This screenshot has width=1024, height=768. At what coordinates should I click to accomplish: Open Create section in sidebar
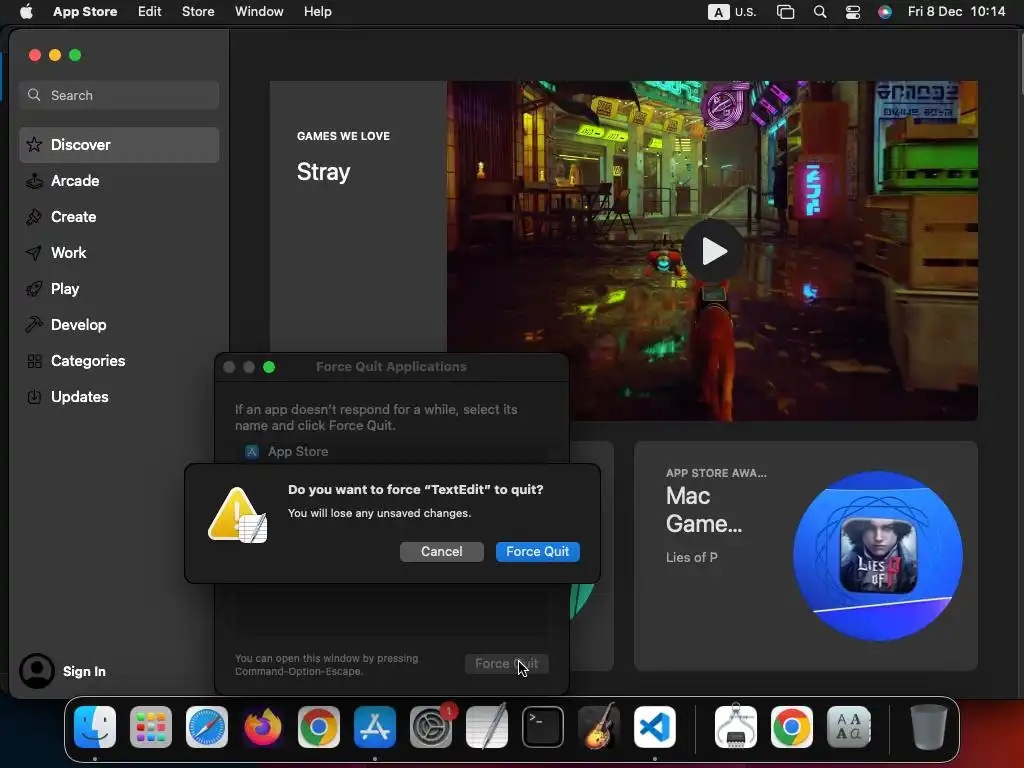[x=119, y=217]
